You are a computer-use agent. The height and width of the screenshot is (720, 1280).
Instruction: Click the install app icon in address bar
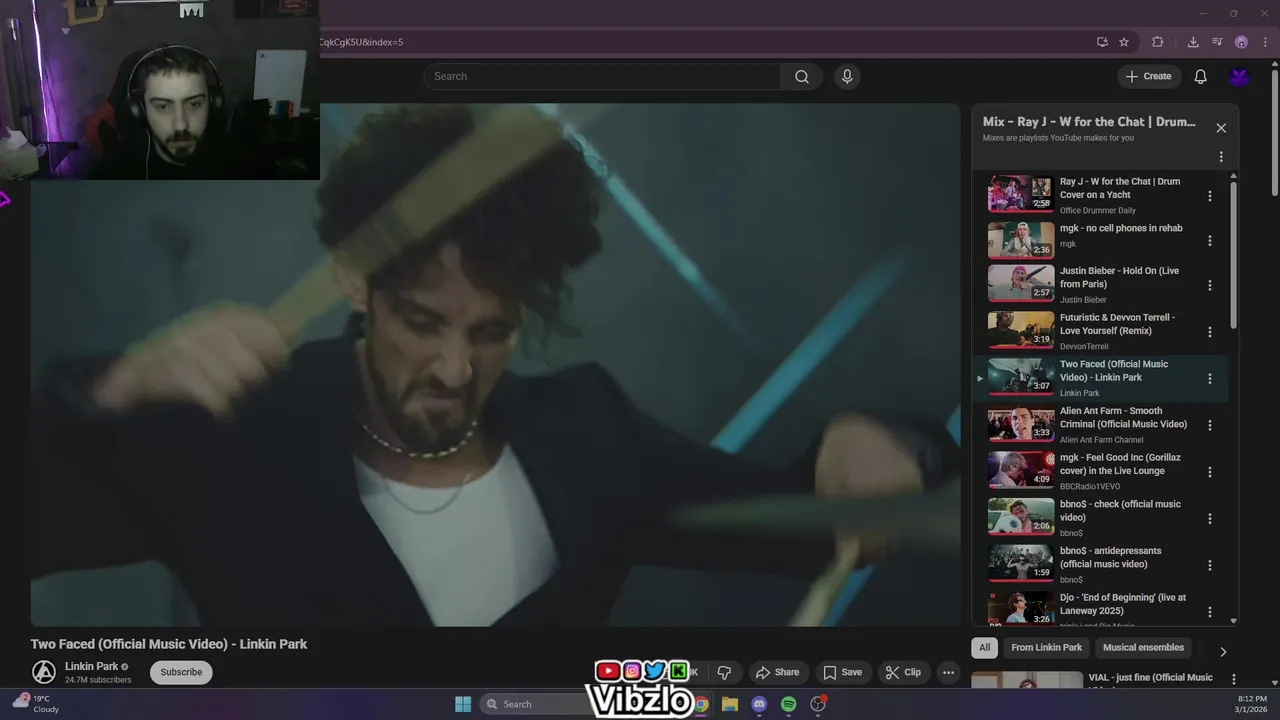(1102, 42)
